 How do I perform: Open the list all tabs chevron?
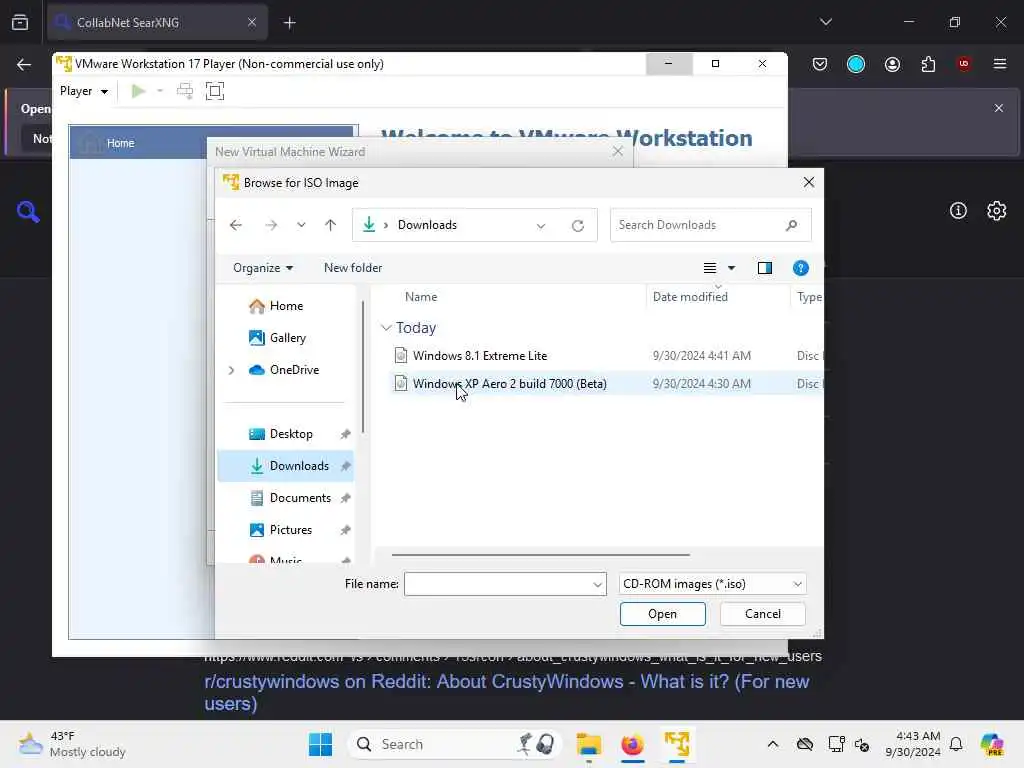pyautogui.click(x=826, y=22)
